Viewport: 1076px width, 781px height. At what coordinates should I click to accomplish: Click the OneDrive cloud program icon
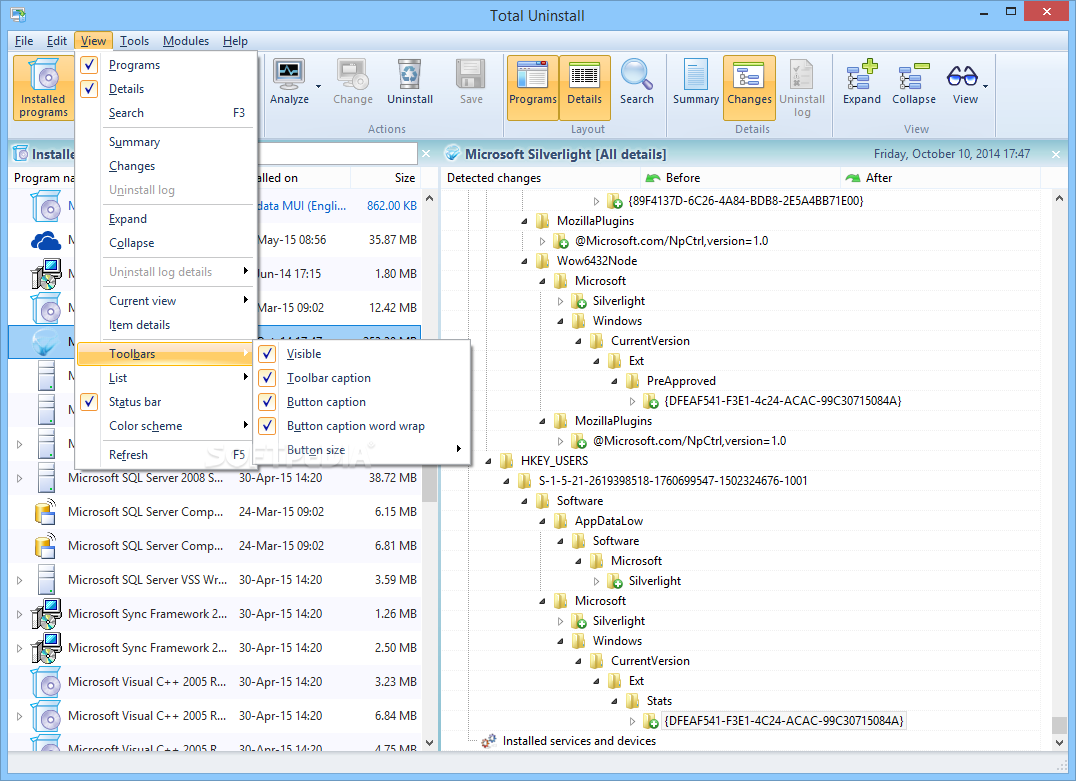[46, 240]
